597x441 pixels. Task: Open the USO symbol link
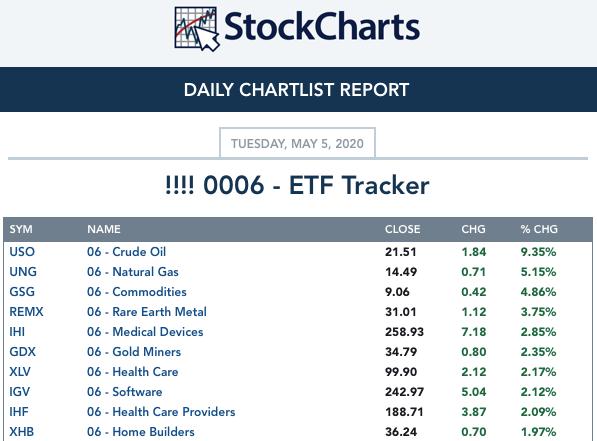pyautogui.click(x=22, y=252)
